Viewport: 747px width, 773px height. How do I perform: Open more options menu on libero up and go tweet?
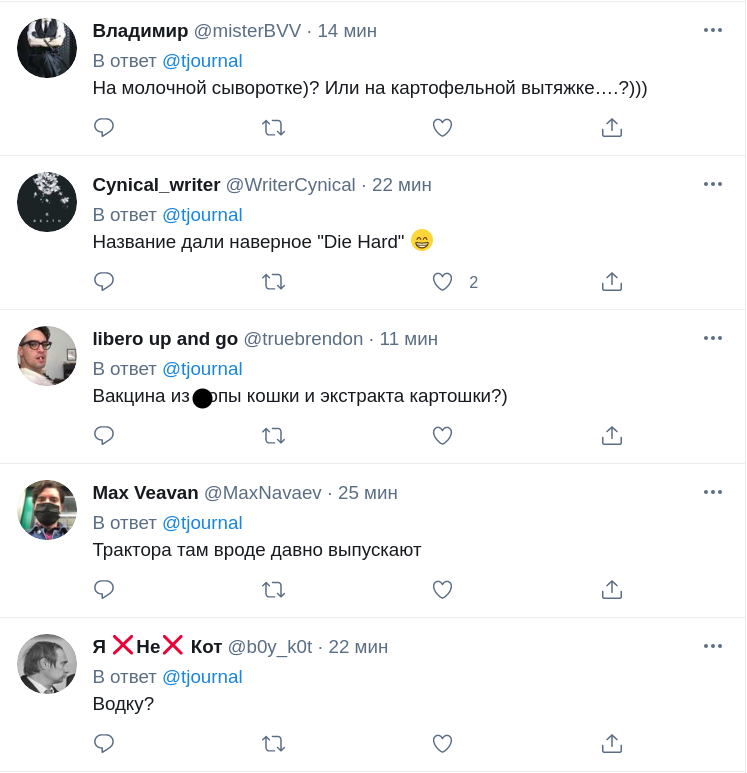tap(712, 338)
